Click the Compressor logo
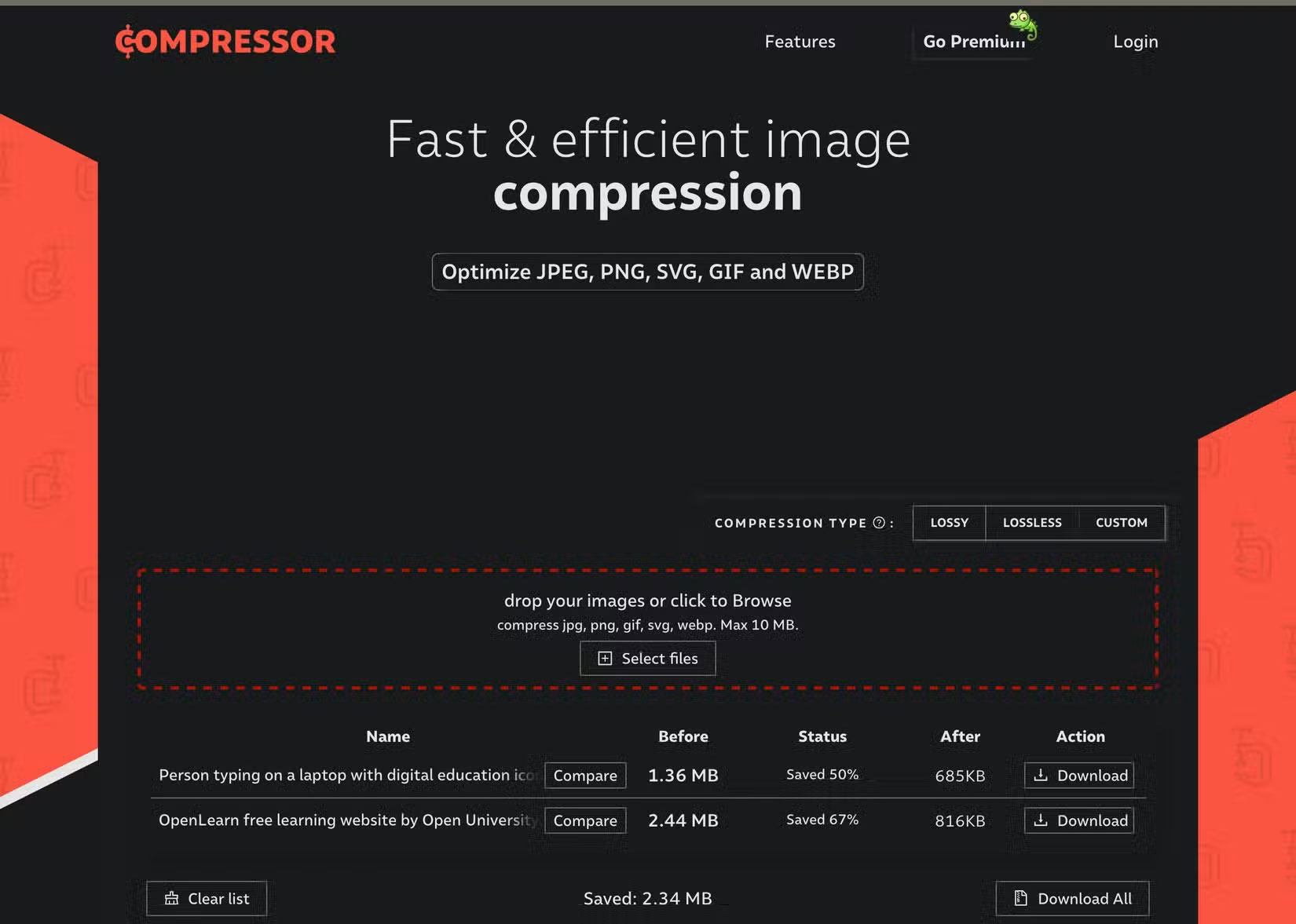Screen dimensions: 1296x924 click(x=225, y=41)
